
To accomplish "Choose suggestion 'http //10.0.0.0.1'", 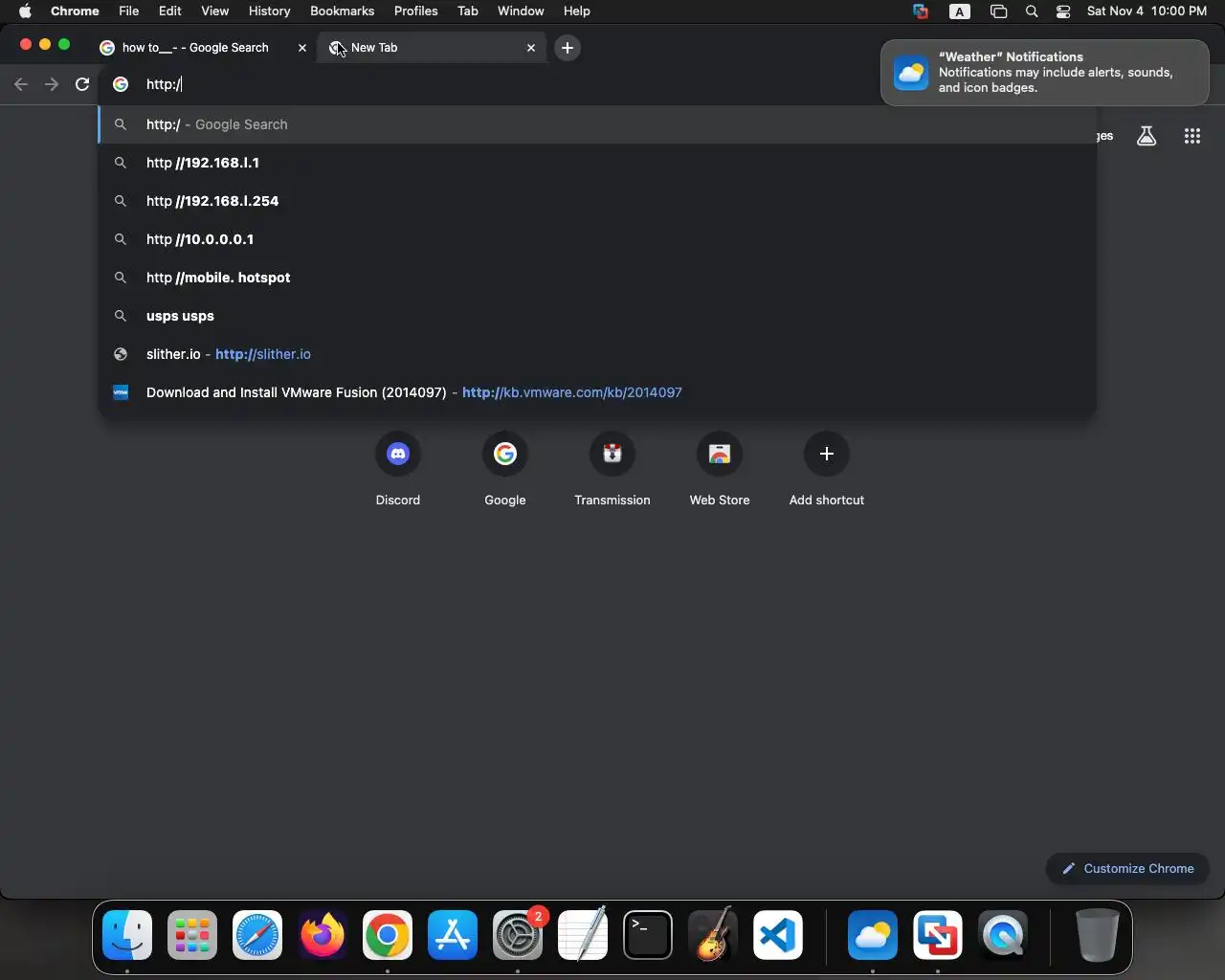I will tap(597, 239).
